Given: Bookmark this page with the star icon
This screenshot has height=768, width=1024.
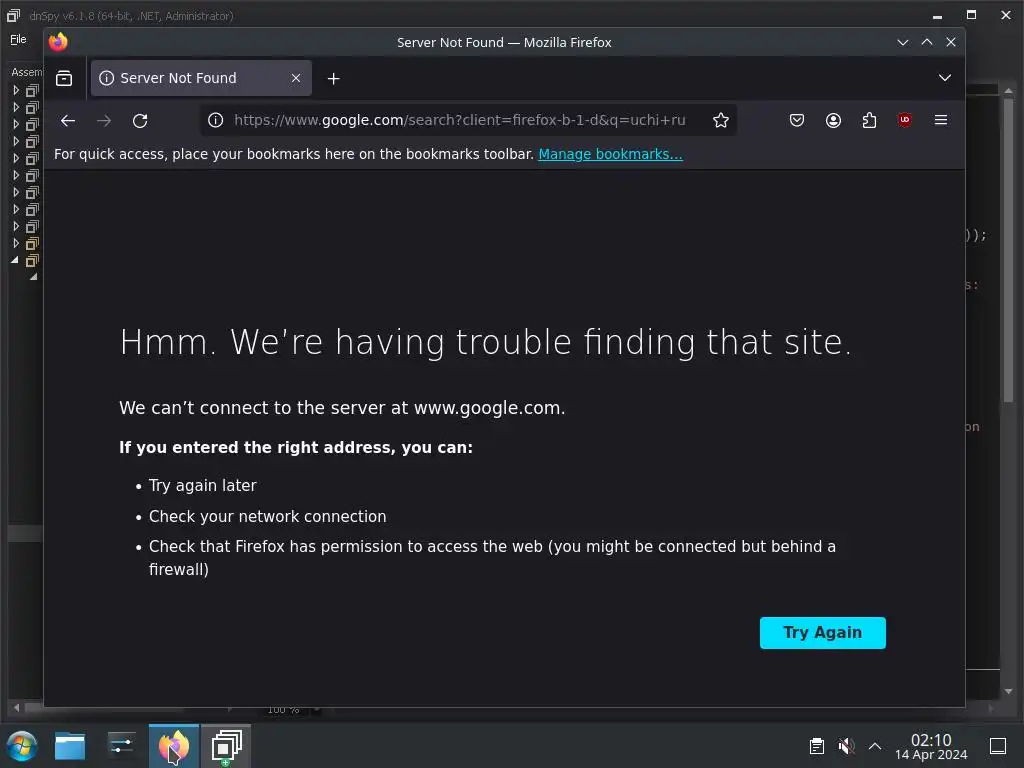Looking at the screenshot, I should (720, 120).
